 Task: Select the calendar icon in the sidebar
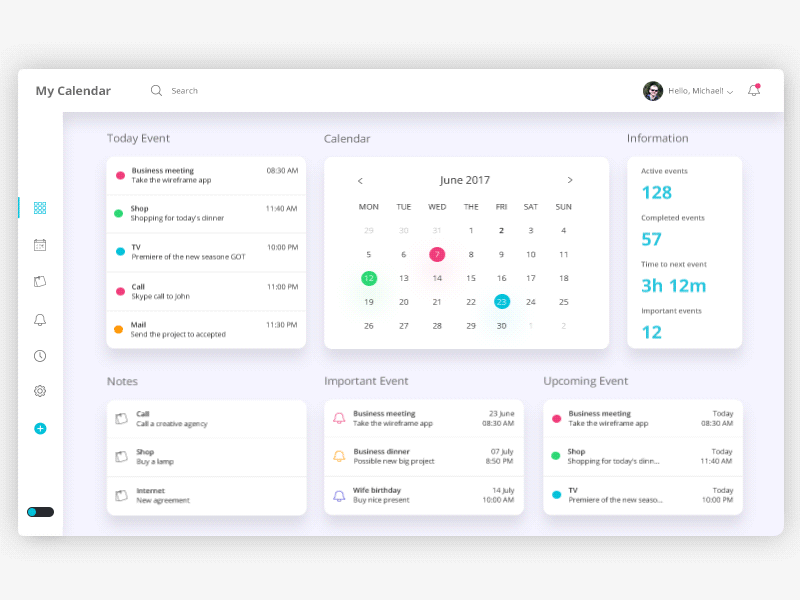click(39, 245)
